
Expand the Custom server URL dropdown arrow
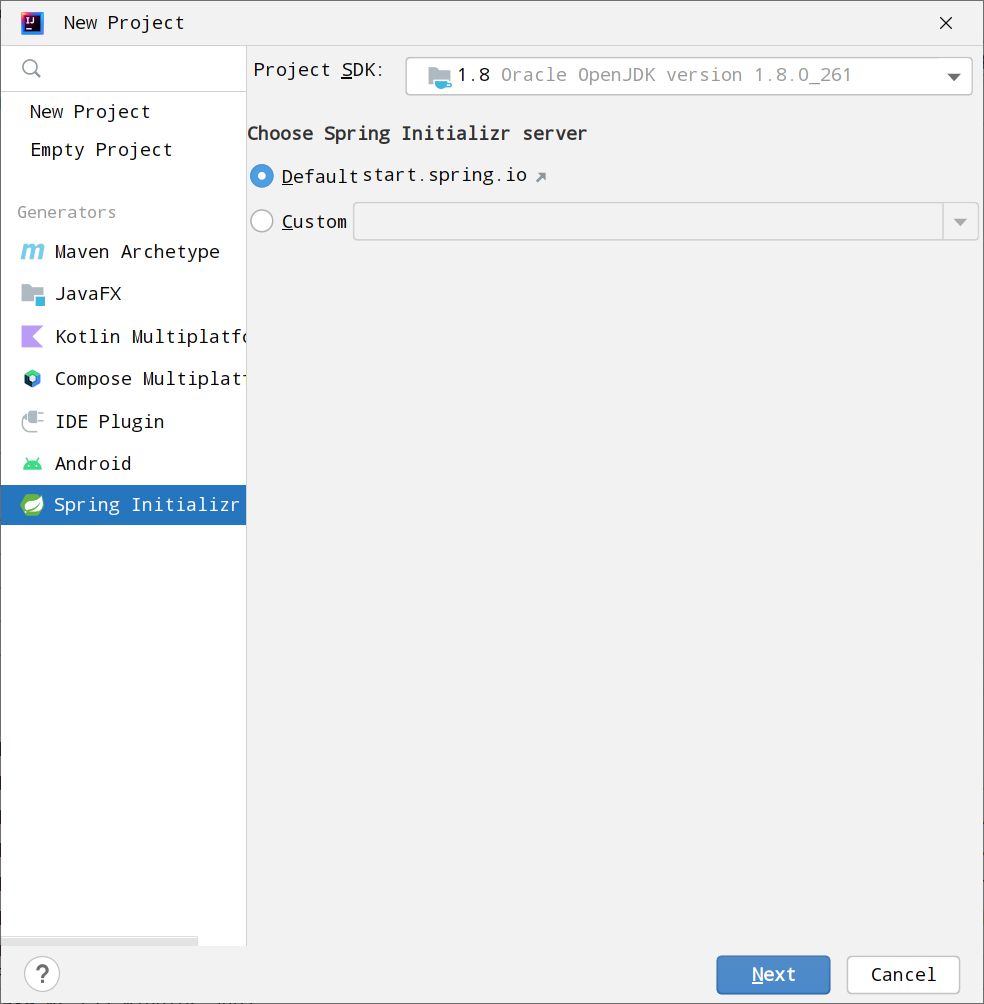click(960, 222)
